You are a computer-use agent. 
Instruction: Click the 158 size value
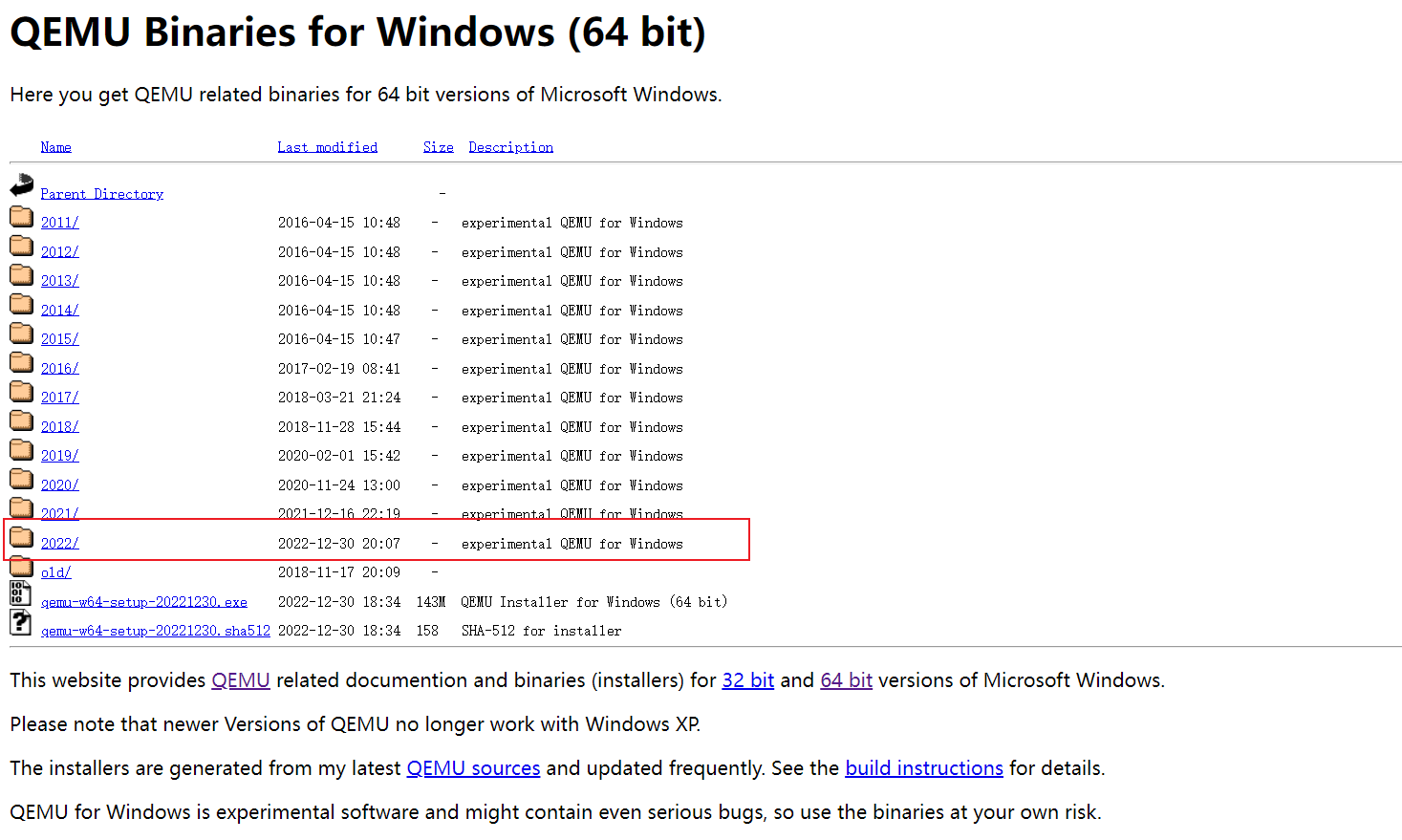(427, 631)
